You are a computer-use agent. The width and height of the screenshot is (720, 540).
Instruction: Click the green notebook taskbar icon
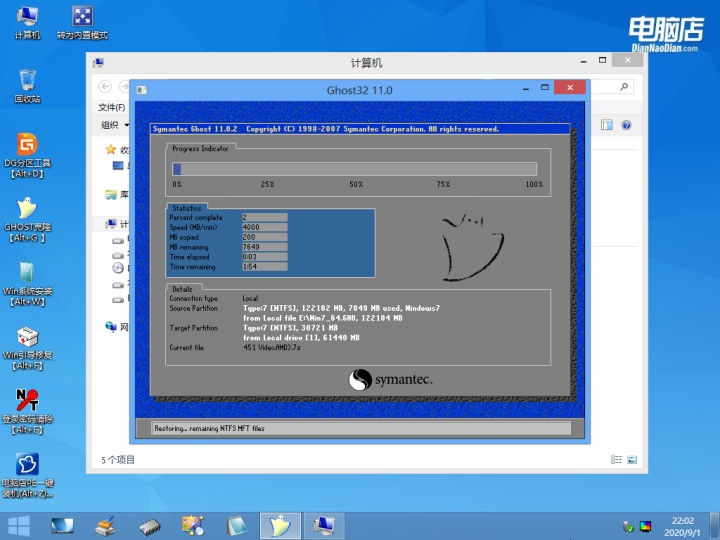[236, 526]
